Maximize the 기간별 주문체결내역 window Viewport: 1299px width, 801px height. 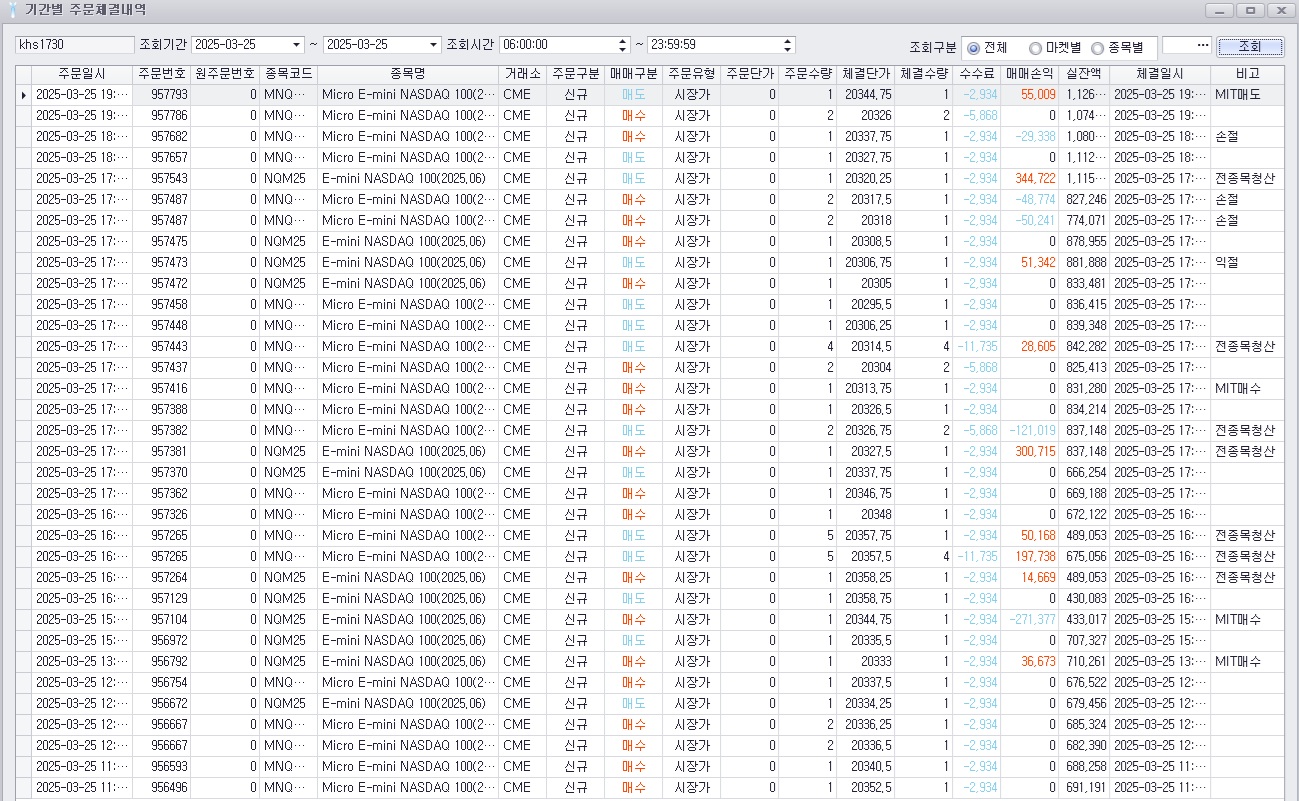pos(1250,10)
